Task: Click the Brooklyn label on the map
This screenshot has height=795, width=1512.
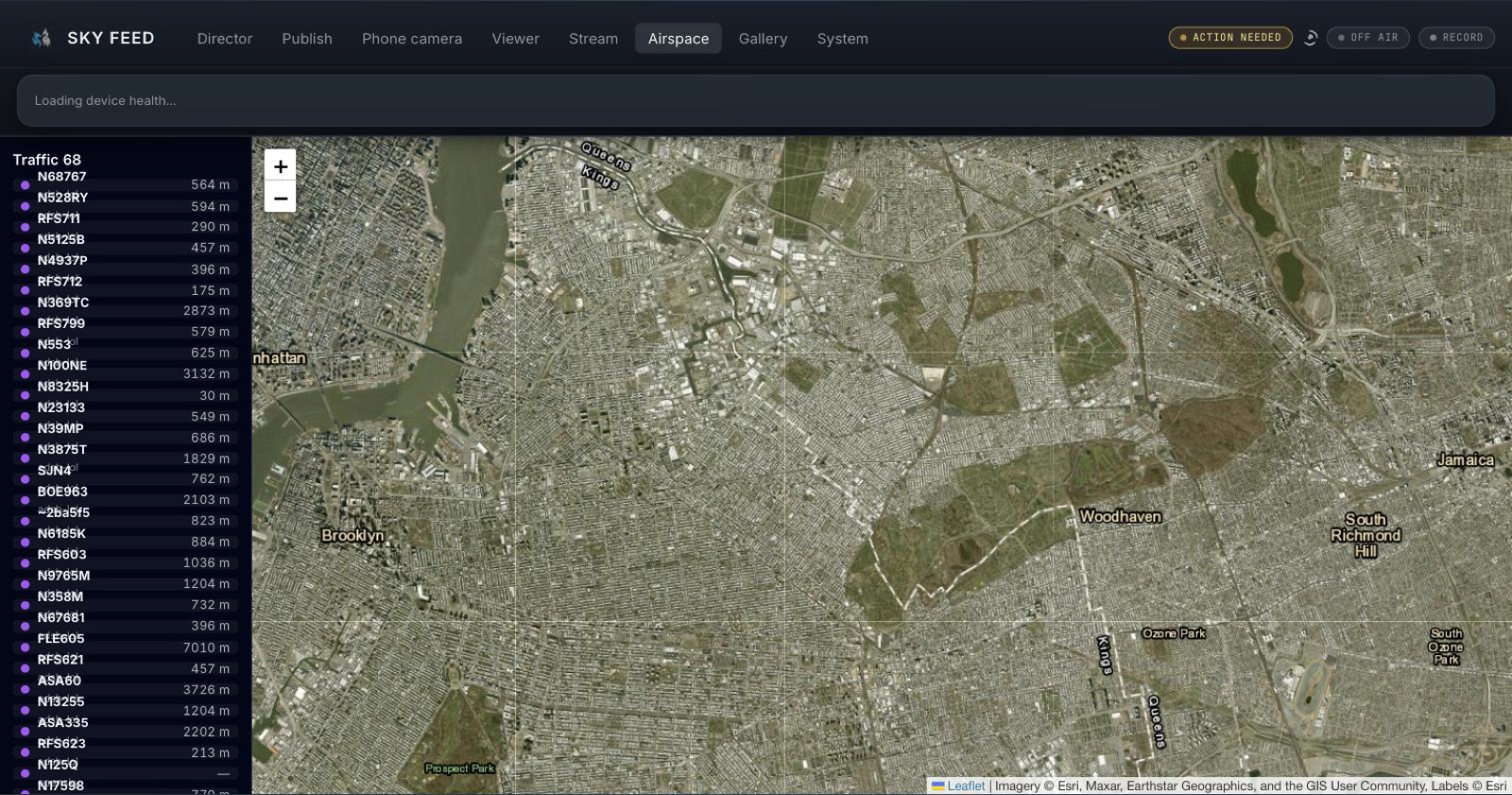Action: pos(352,536)
